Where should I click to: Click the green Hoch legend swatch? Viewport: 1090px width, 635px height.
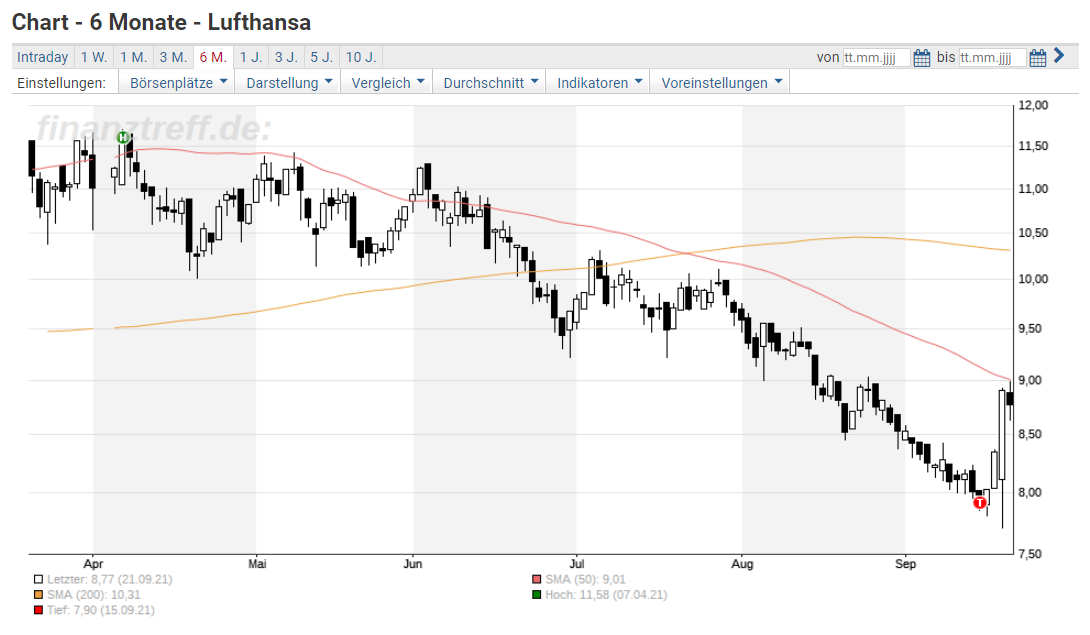[536, 595]
